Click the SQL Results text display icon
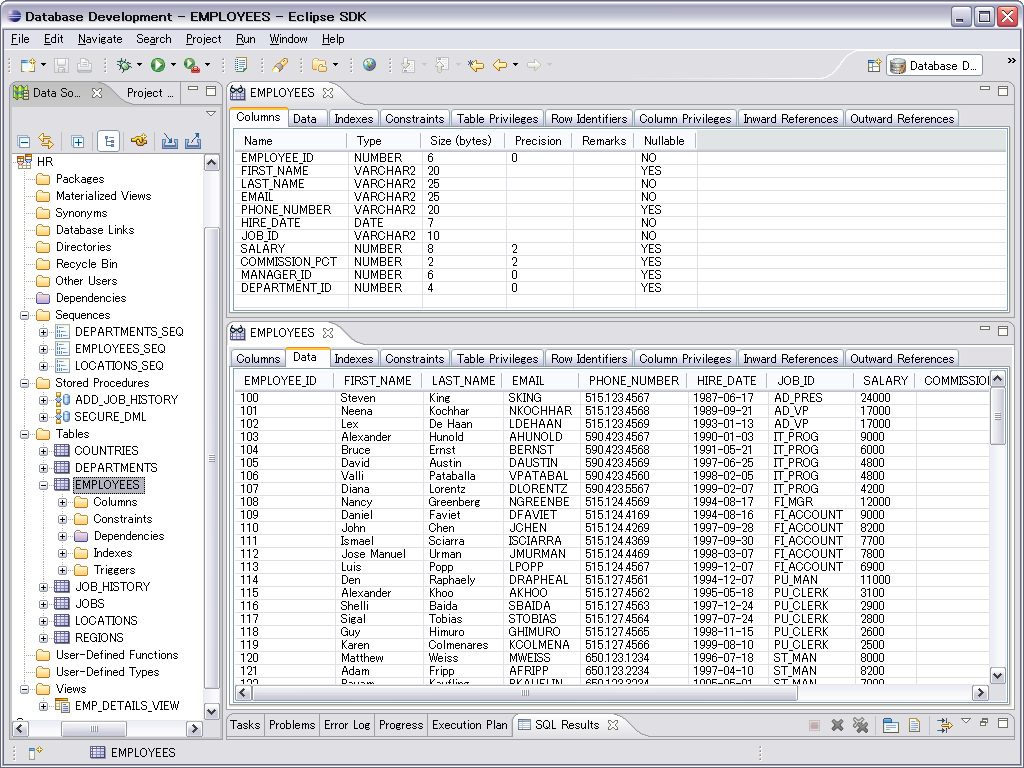The width and height of the screenshot is (1024, 768). (x=915, y=725)
